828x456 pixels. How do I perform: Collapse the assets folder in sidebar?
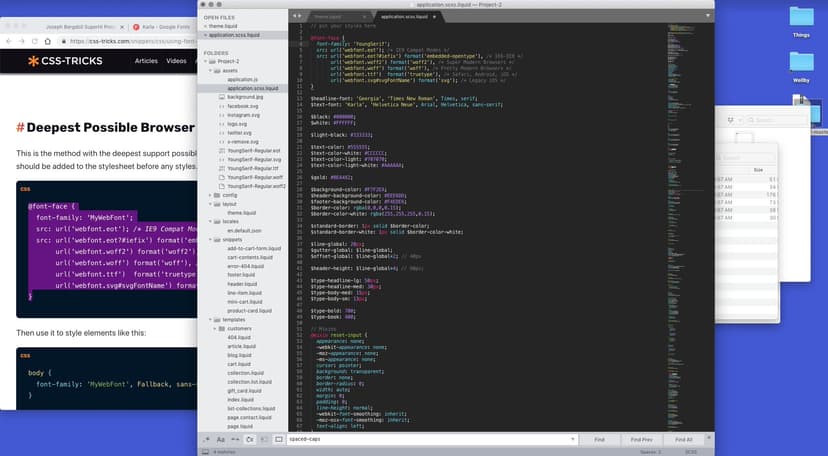coord(212,70)
